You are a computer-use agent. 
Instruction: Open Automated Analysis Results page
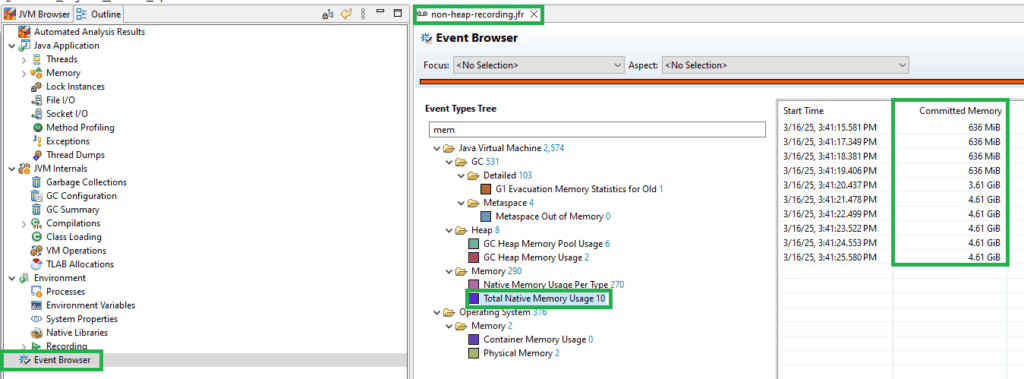click(x=89, y=31)
